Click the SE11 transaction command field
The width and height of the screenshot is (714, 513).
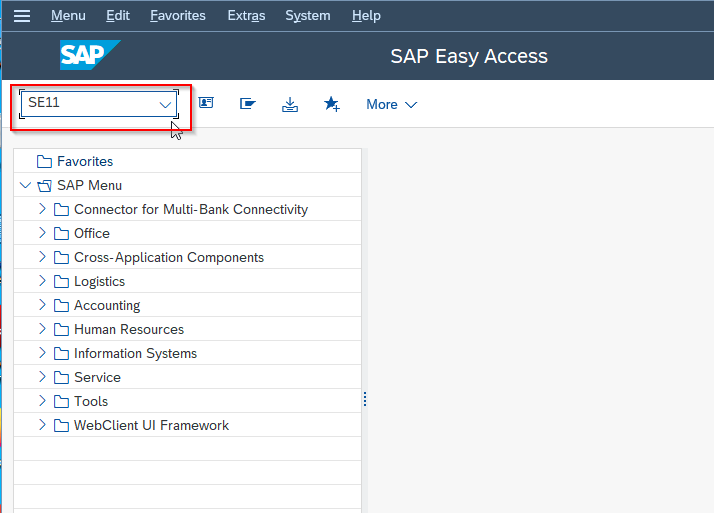point(98,104)
